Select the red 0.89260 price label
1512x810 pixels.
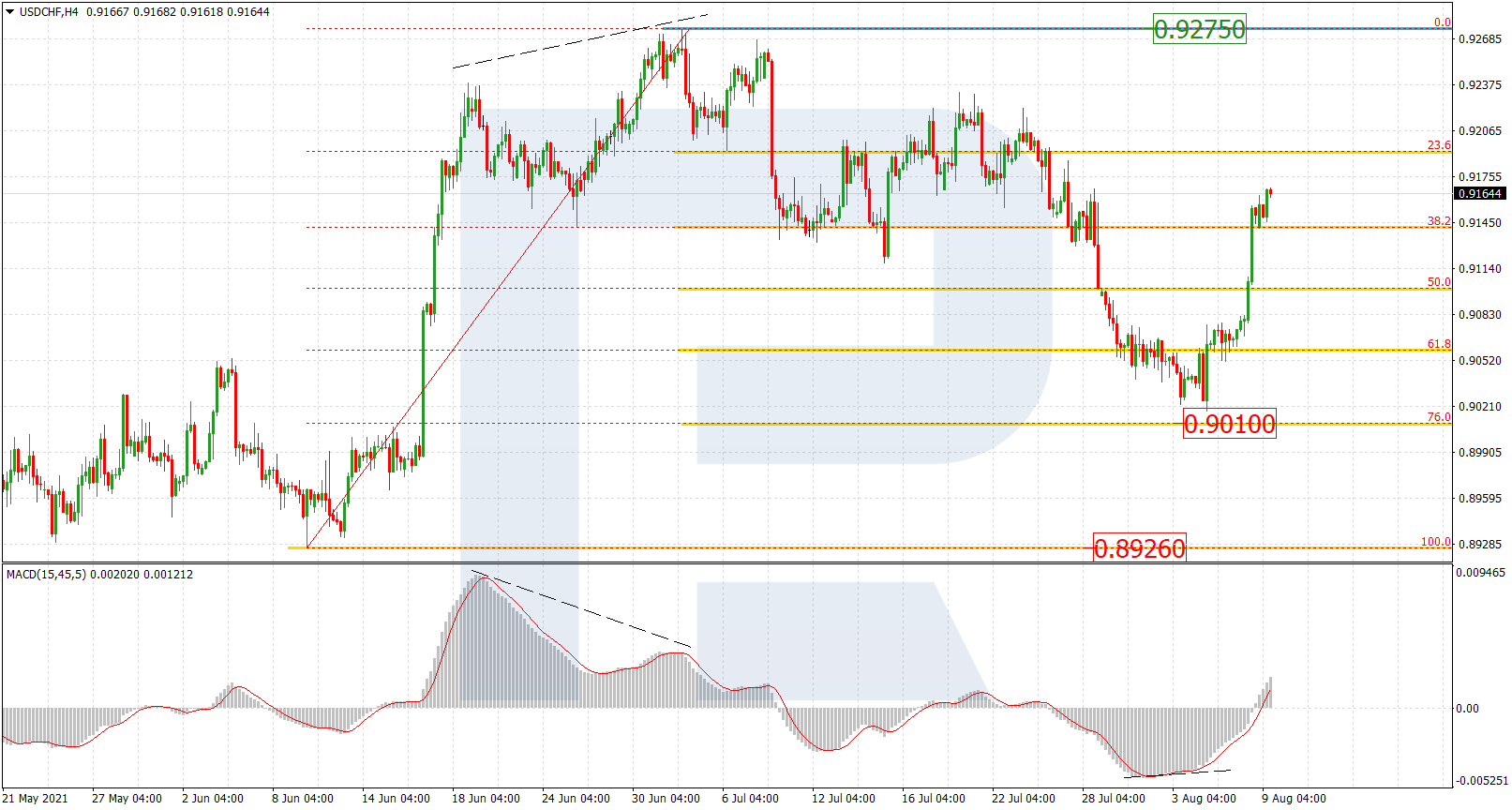1139,548
